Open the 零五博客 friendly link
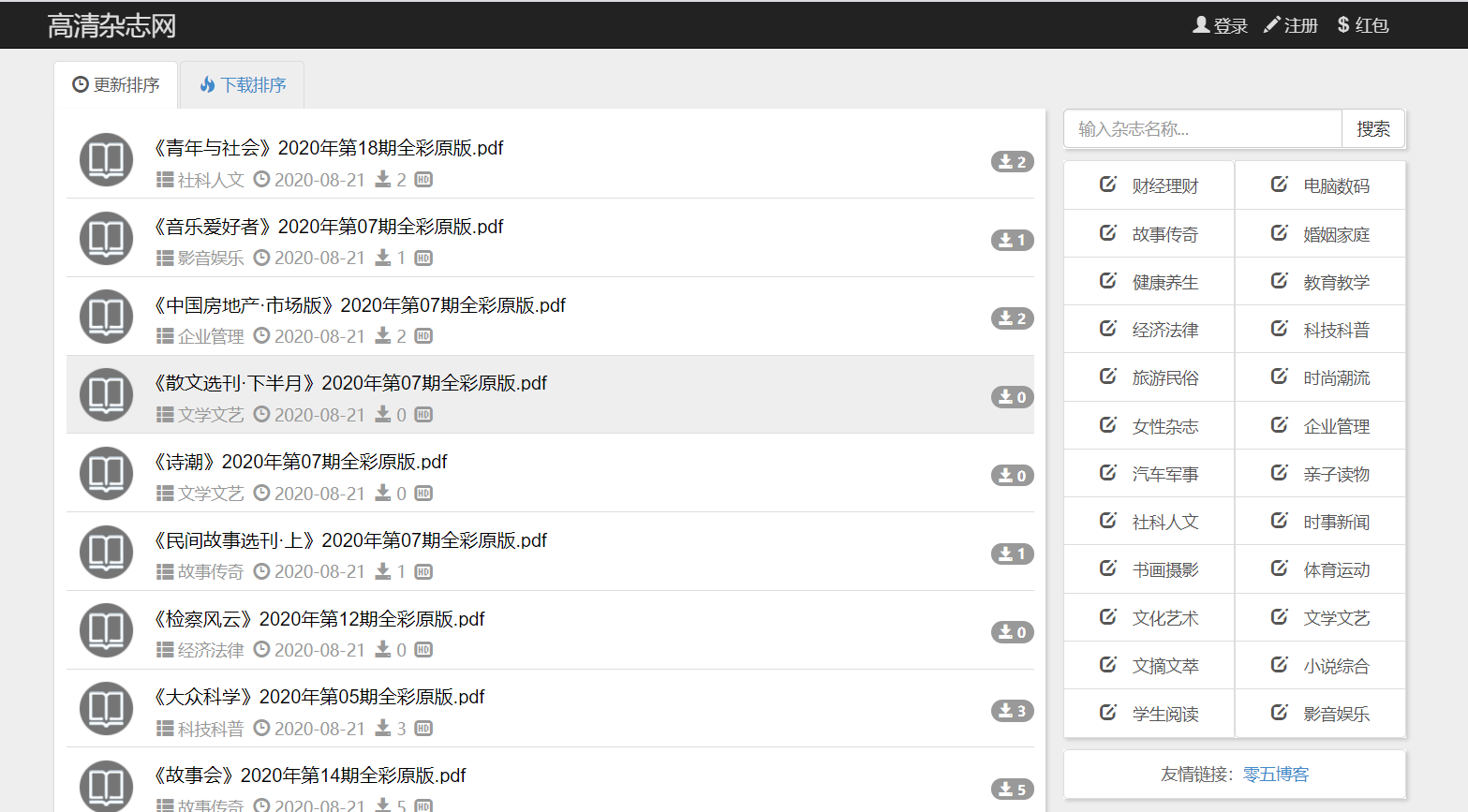This screenshot has height=812, width=1468. point(1275,775)
